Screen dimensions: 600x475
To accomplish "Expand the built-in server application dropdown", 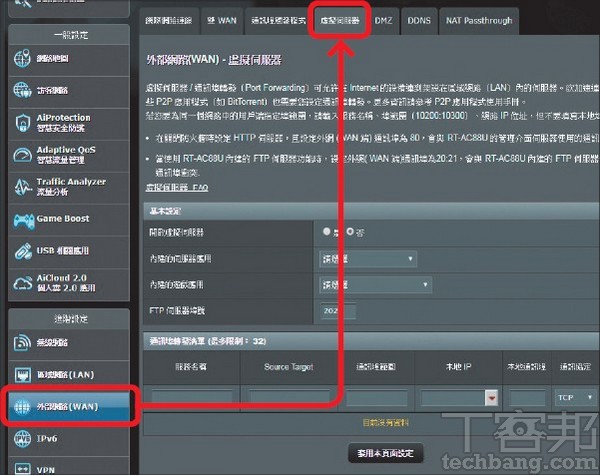I will click(367, 259).
